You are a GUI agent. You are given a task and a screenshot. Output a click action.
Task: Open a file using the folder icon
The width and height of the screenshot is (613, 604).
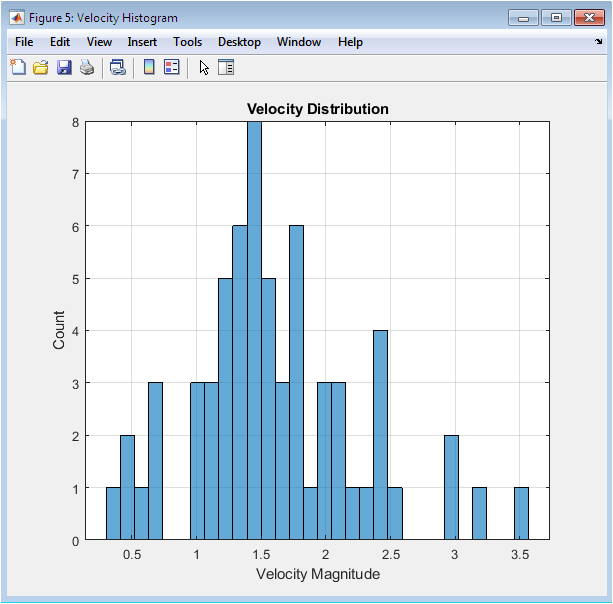[41, 68]
